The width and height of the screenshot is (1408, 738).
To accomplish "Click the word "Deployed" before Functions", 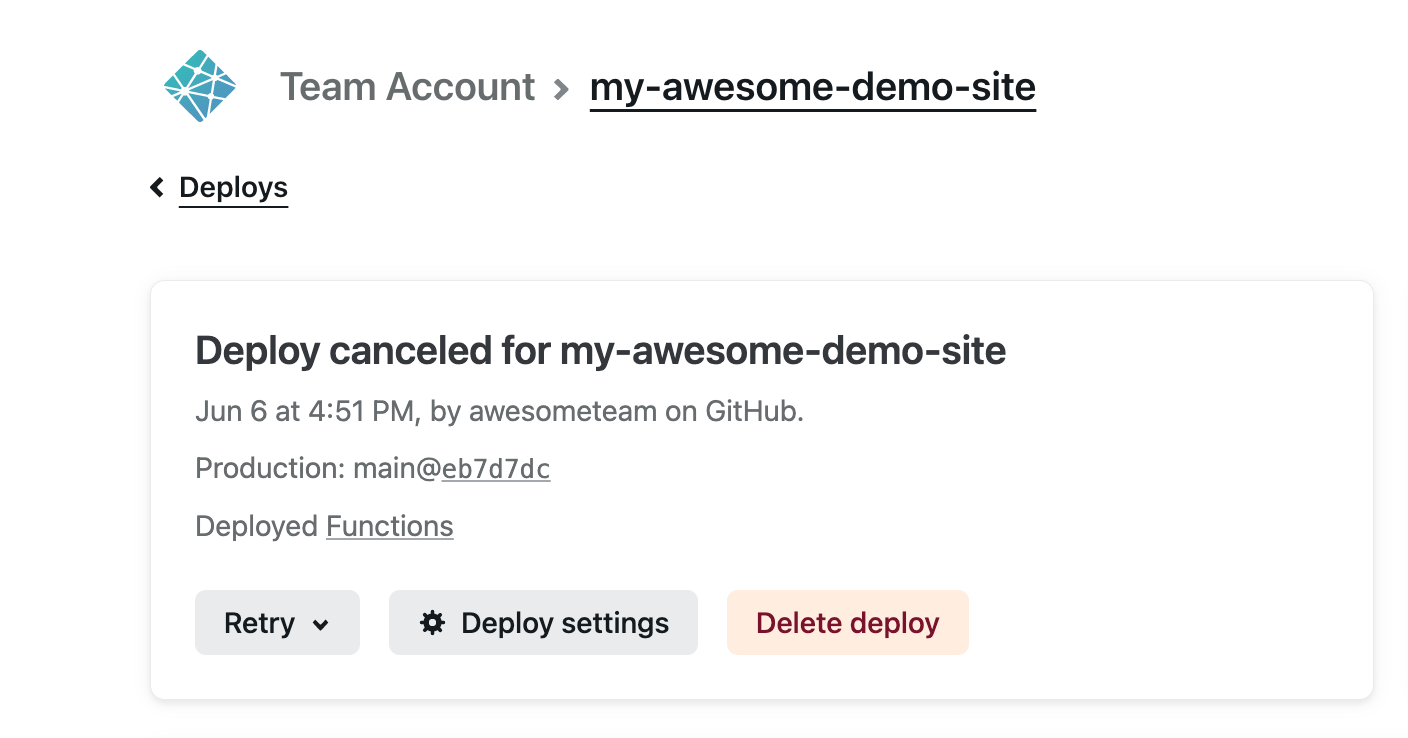I will pos(257,526).
